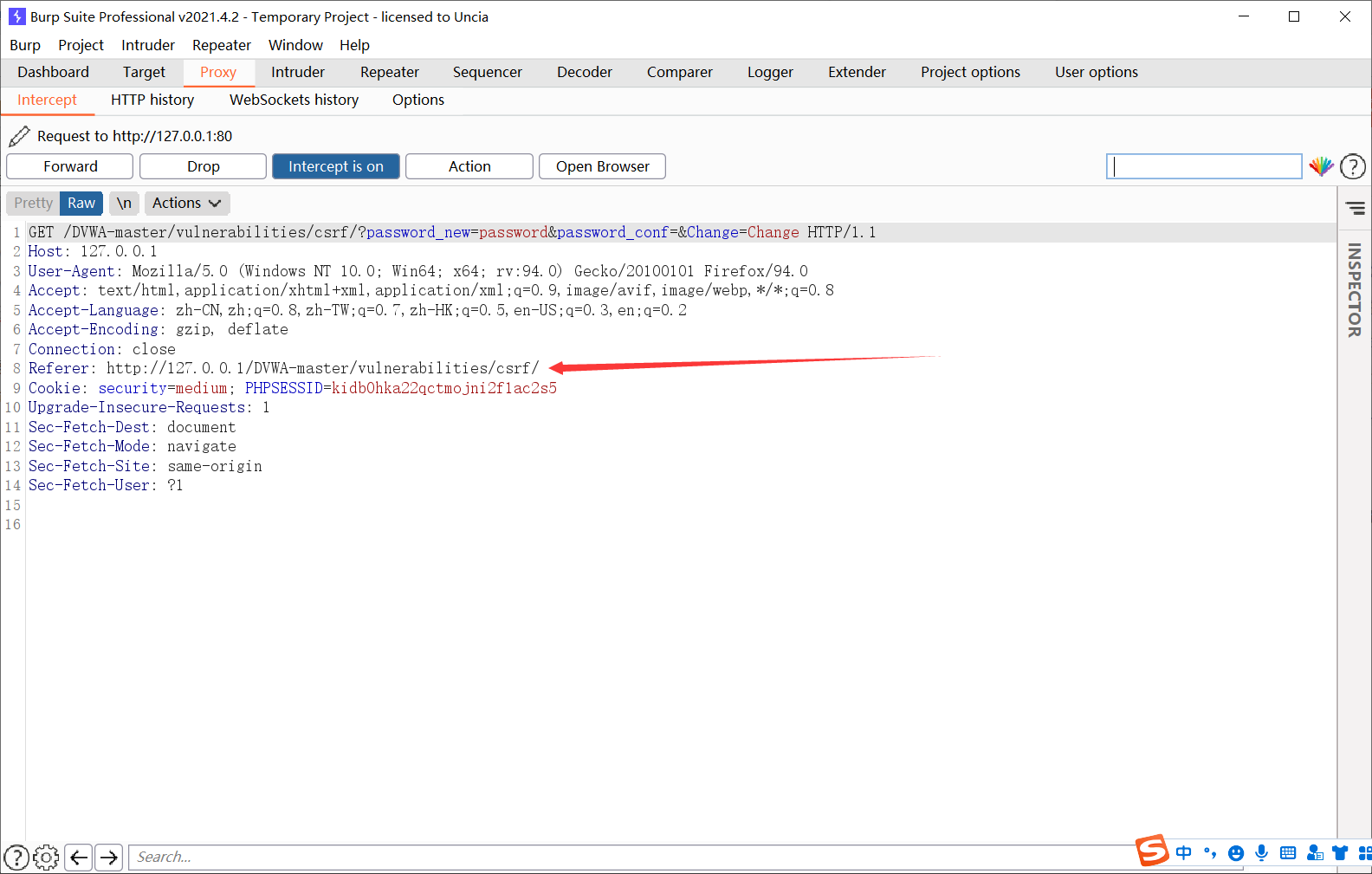This screenshot has width=1372, height=874.
Task: Expand the Actions dropdown
Action: pos(186,203)
